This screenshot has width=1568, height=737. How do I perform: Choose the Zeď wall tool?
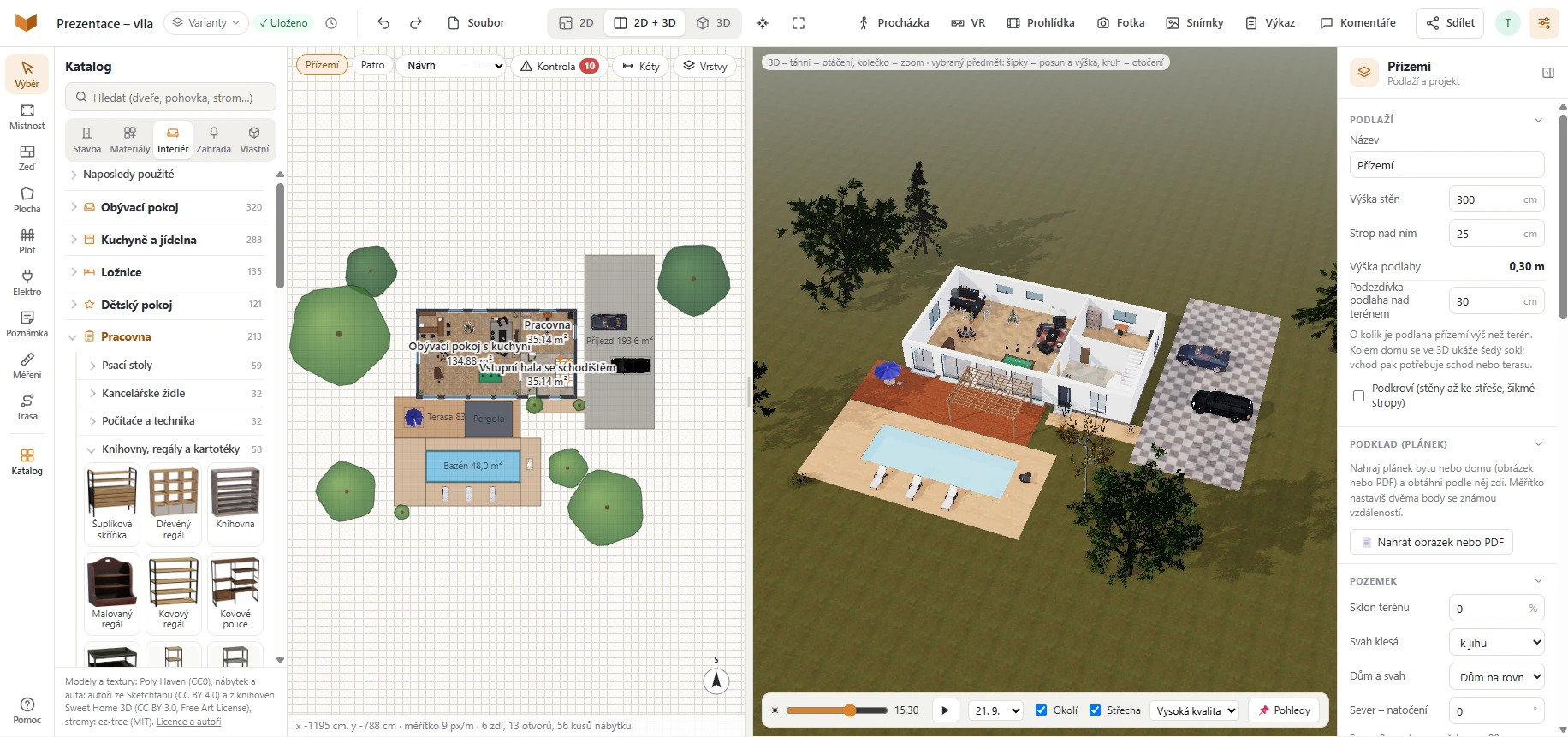tap(27, 158)
